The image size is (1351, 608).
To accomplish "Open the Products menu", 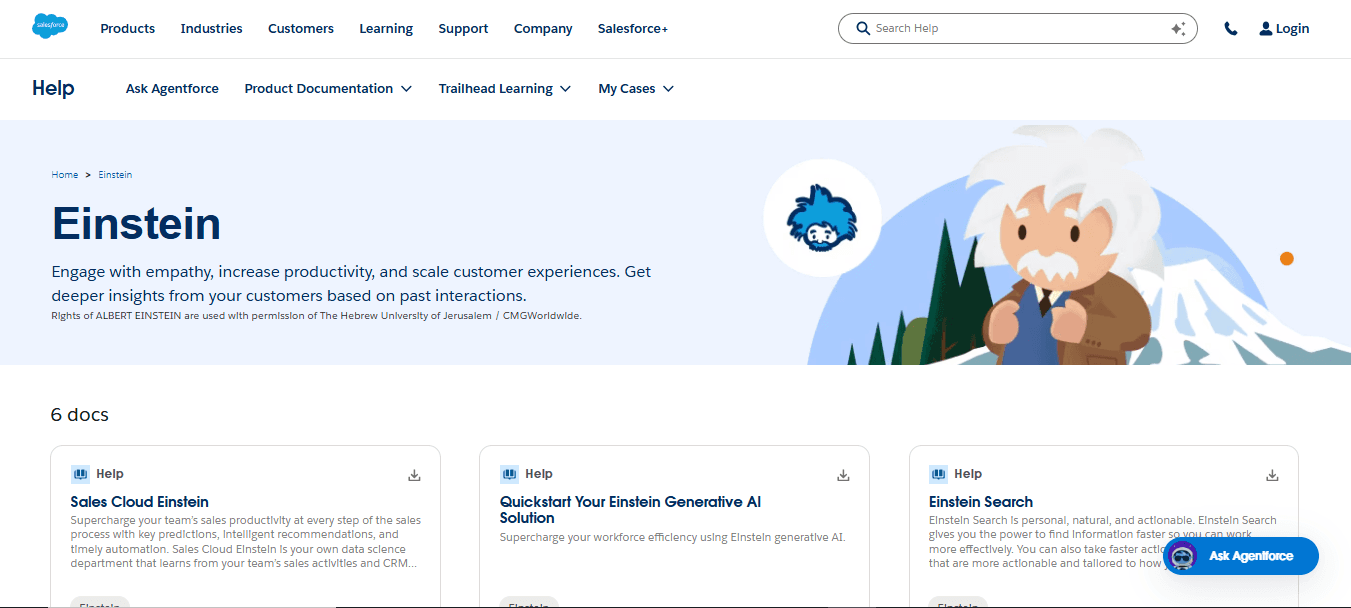I will pyautogui.click(x=127, y=29).
